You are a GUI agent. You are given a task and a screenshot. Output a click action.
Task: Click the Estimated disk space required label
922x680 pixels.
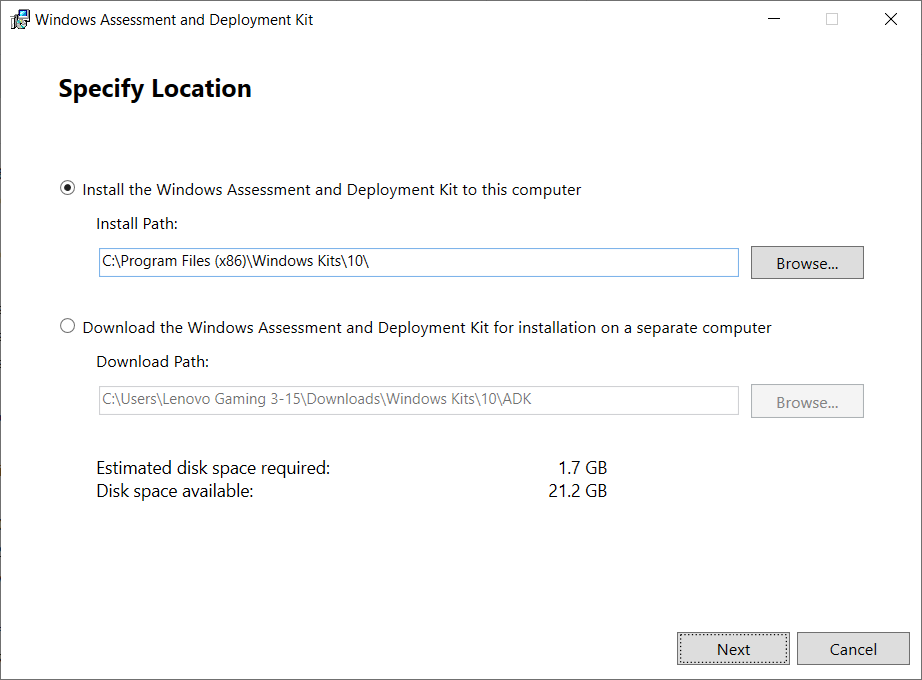point(213,467)
